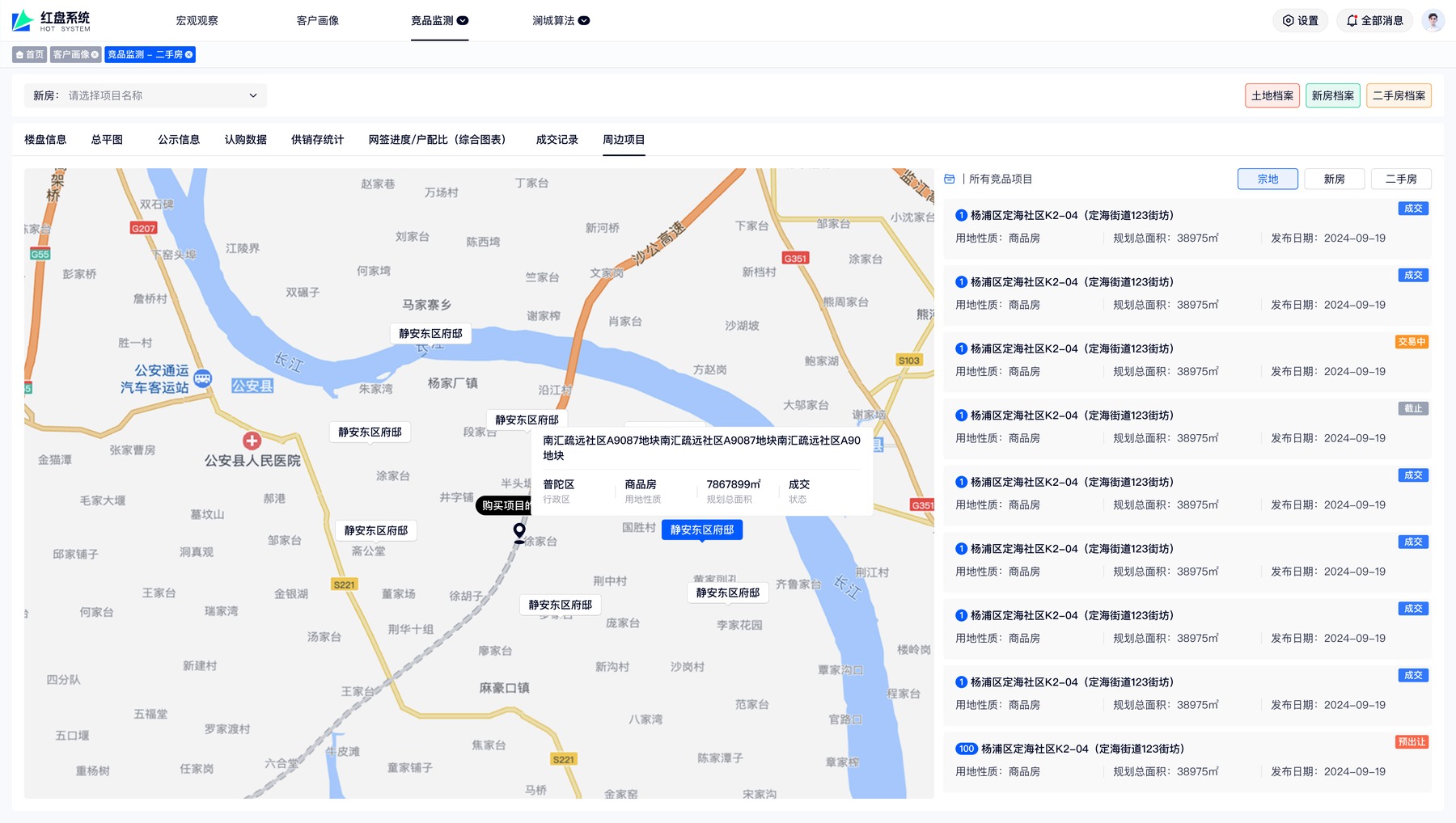Image resolution: width=1456 pixels, height=823 pixels.
Task: Open the 新房 project name dropdown
Action: point(146,95)
